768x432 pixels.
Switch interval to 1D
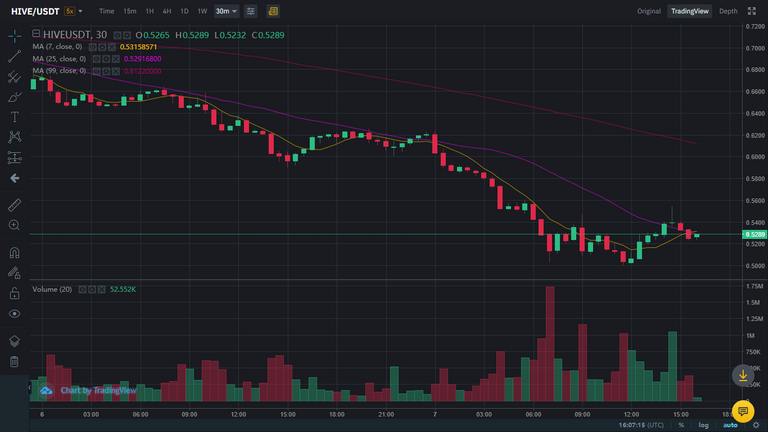click(185, 11)
